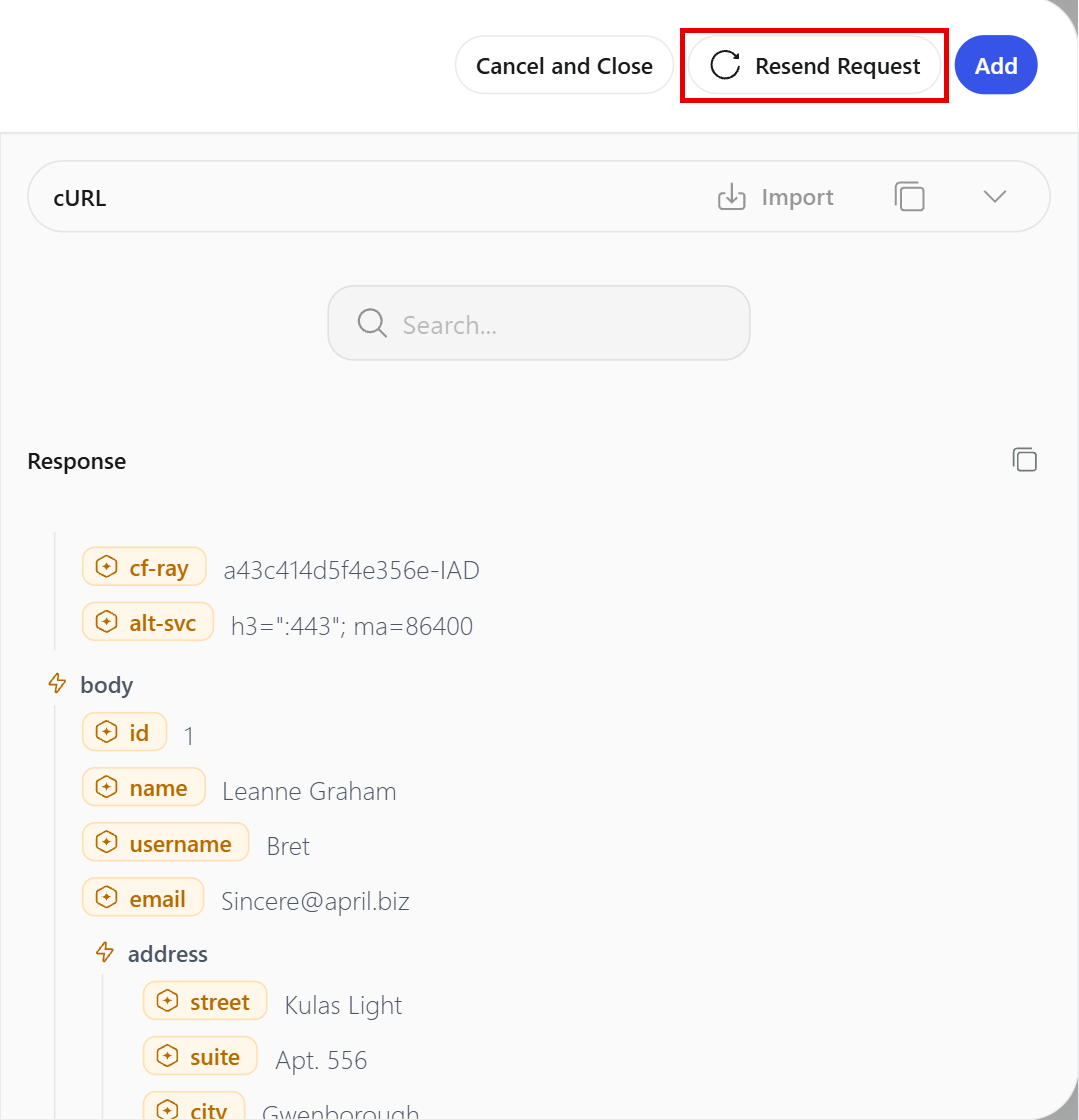Click the hexagon icon on street pill
Viewport: 1079px width, 1120px height.
pyautogui.click(x=167, y=1001)
